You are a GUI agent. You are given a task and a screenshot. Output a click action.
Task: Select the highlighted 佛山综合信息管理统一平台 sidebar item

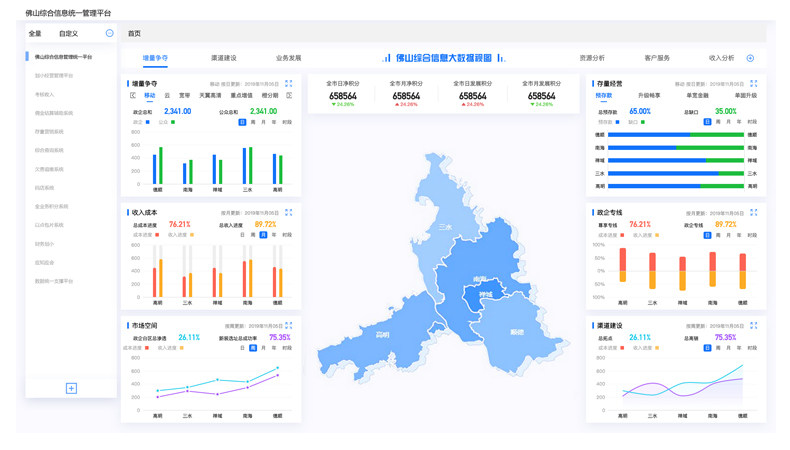[x=63, y=57]
